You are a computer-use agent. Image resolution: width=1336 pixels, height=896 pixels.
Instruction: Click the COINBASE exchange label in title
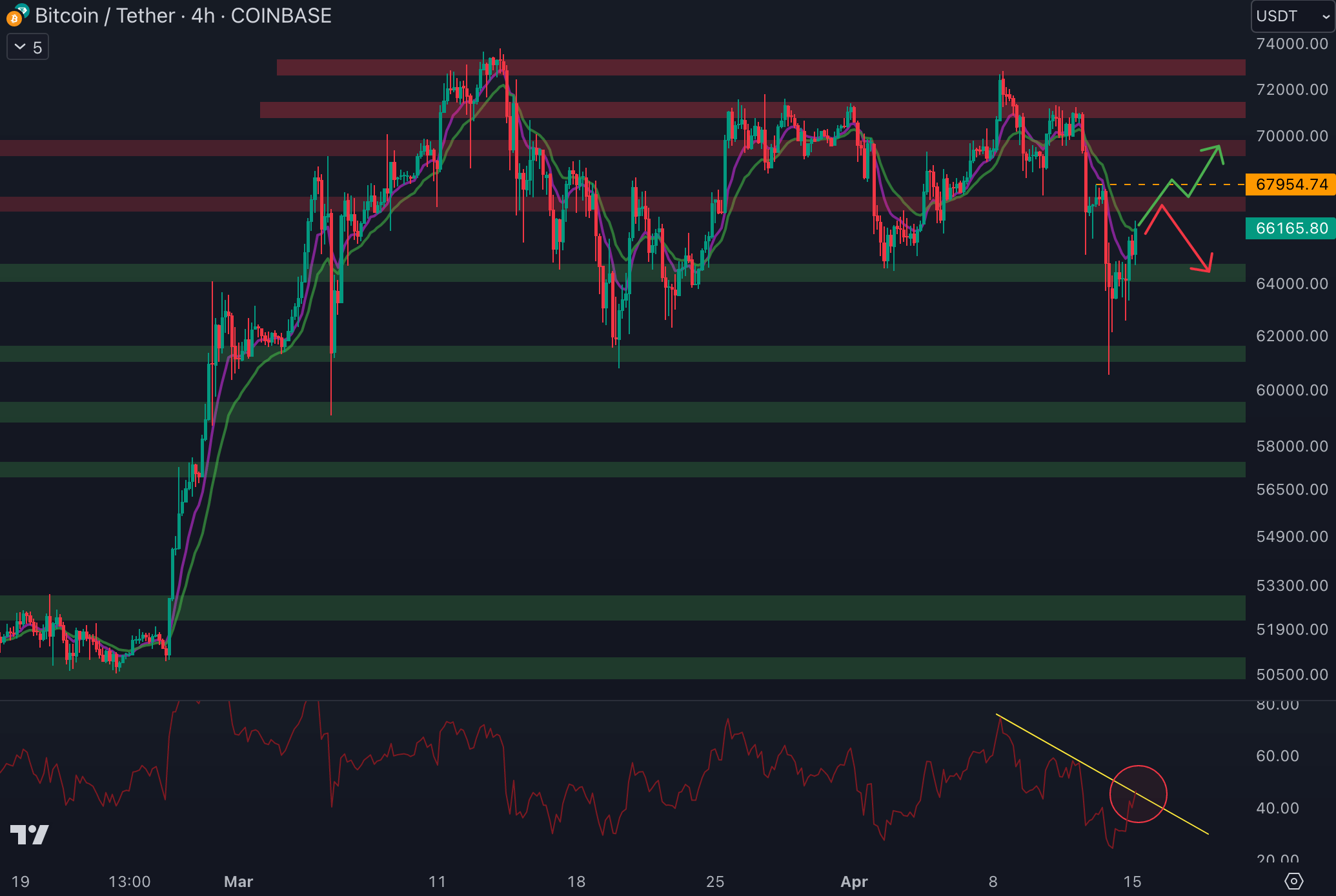pos(281,15)
